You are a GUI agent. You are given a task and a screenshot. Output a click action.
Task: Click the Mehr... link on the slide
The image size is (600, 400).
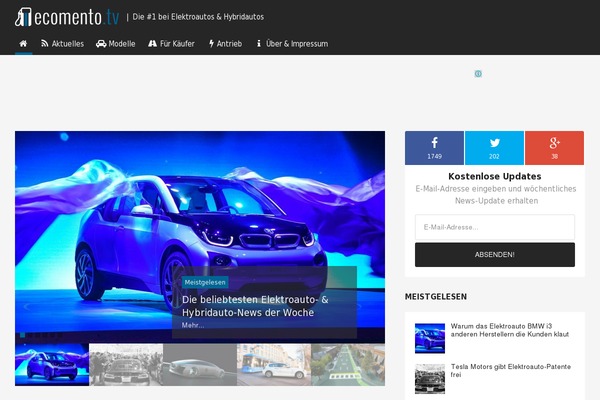click(x=193, y=325)
